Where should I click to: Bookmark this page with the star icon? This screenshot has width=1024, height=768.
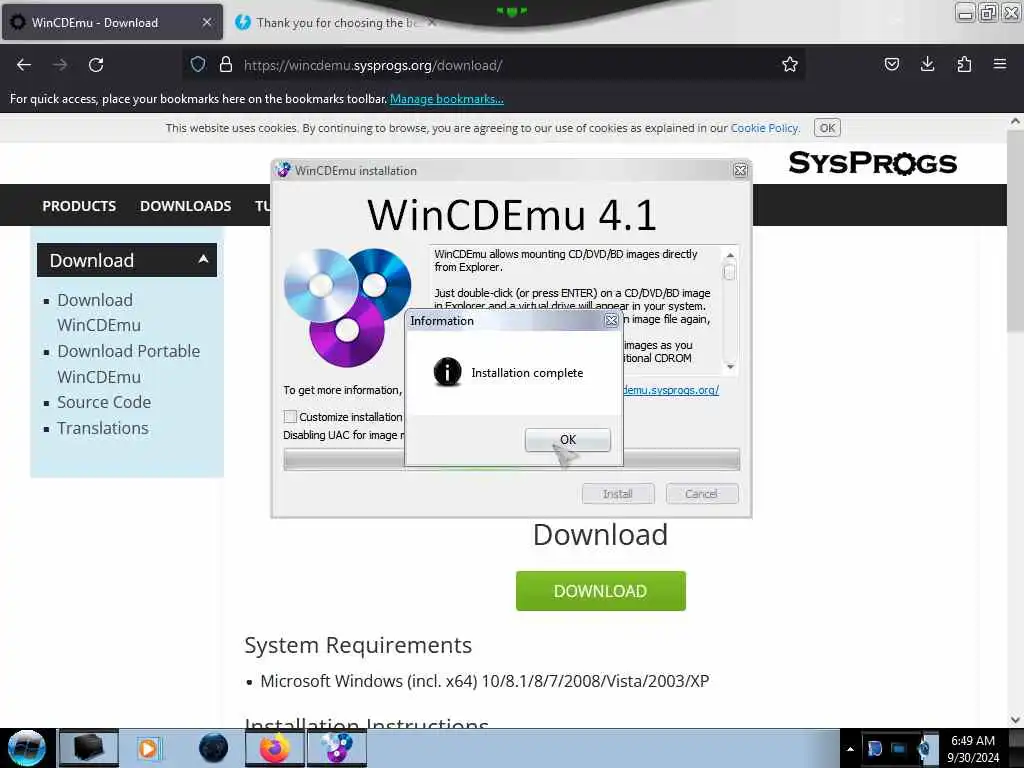(790, 65)
